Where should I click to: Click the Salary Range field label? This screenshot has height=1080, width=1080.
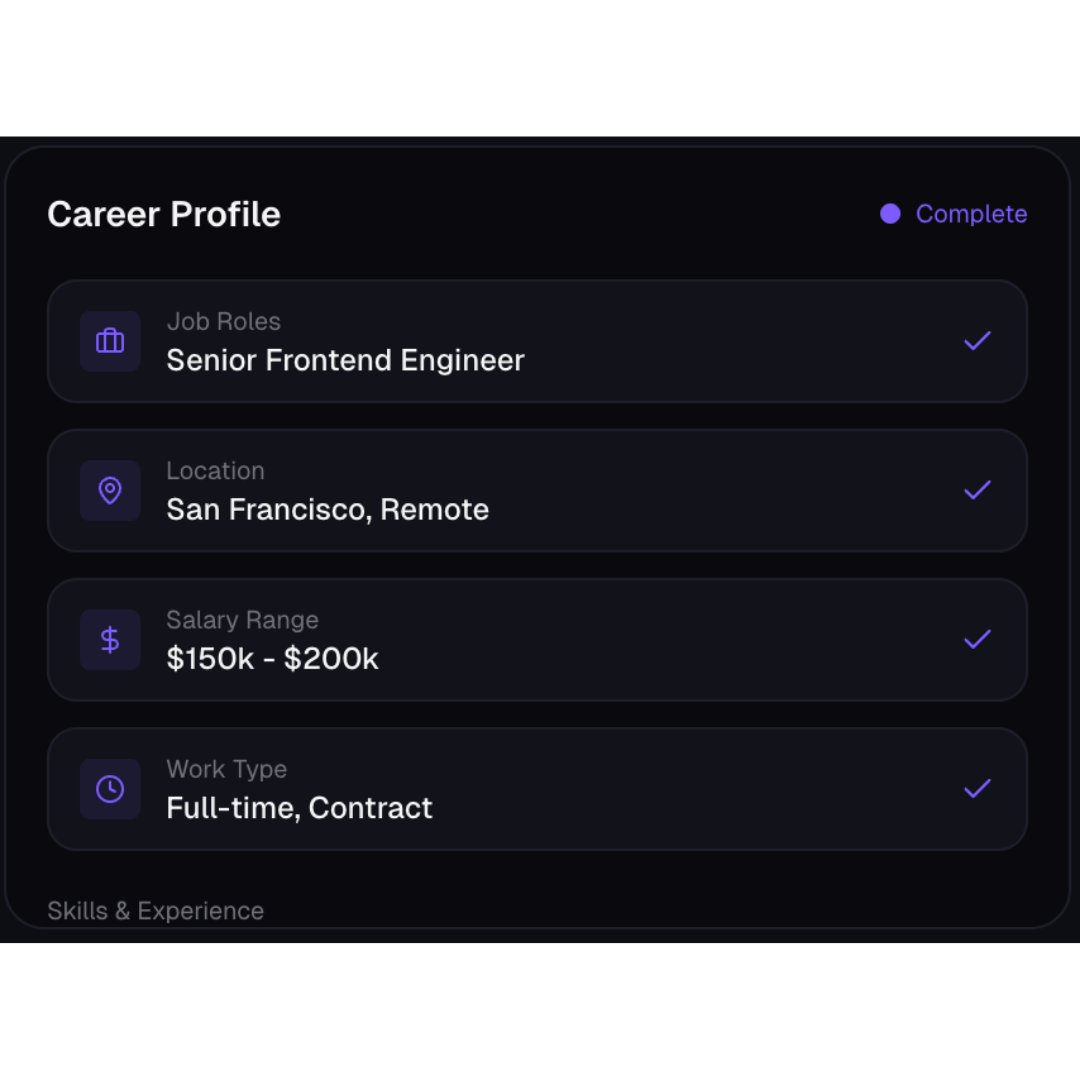242,620
